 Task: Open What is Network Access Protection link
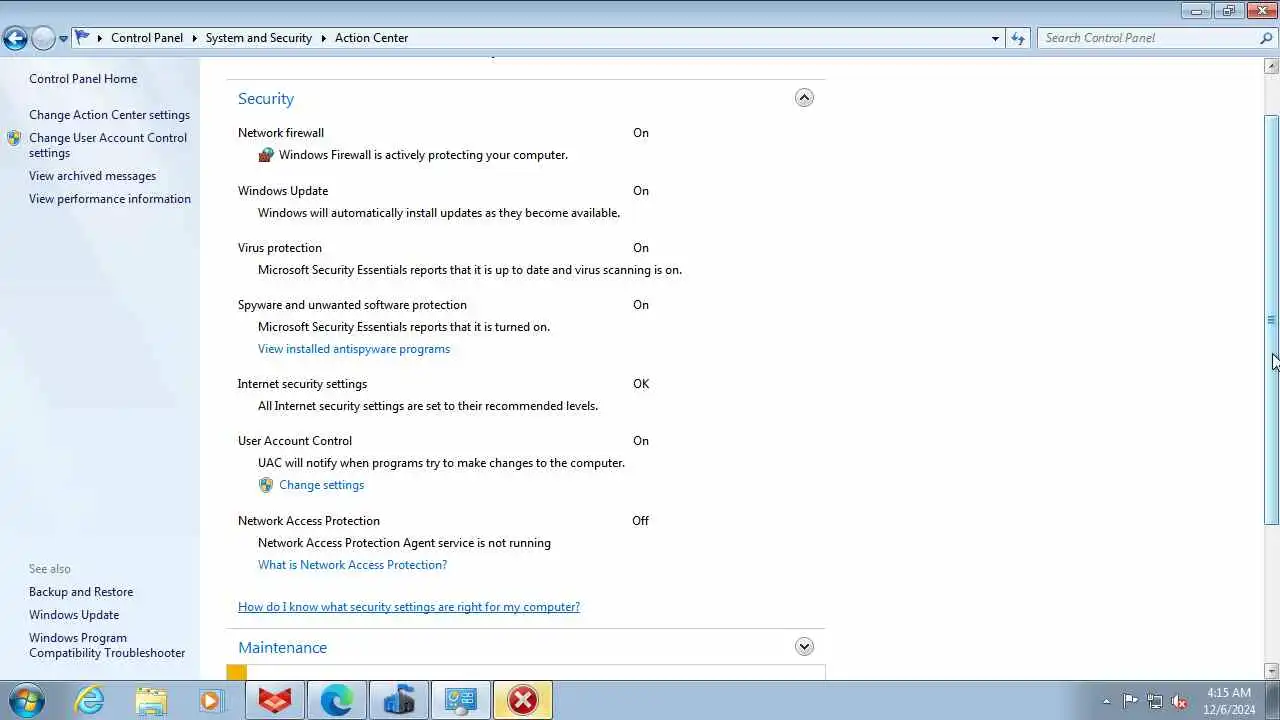click(x=352, y=565)
